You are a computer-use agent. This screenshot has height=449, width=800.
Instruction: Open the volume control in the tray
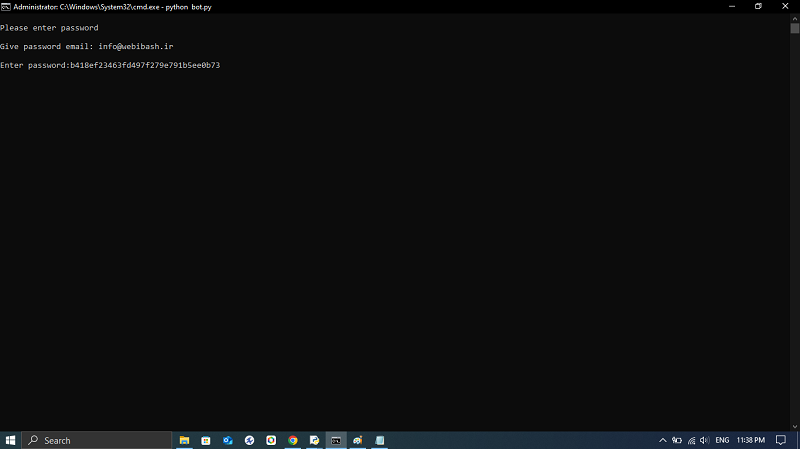click(x=705, y=440)
